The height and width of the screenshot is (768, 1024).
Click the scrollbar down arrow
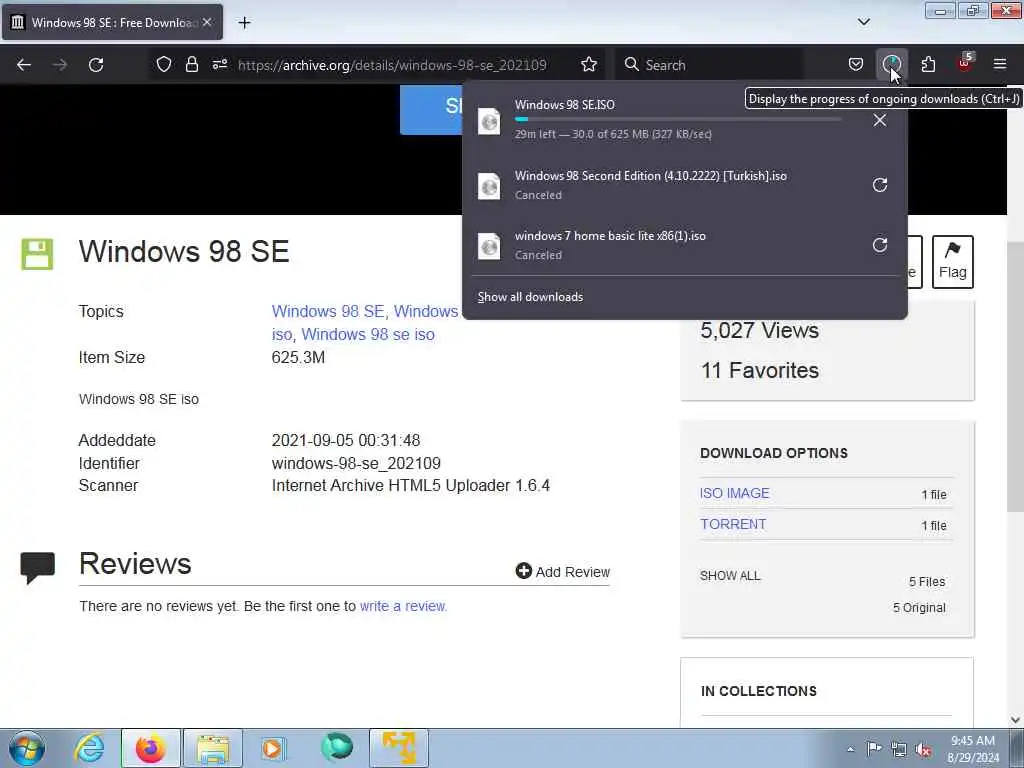pos(1015,720)
